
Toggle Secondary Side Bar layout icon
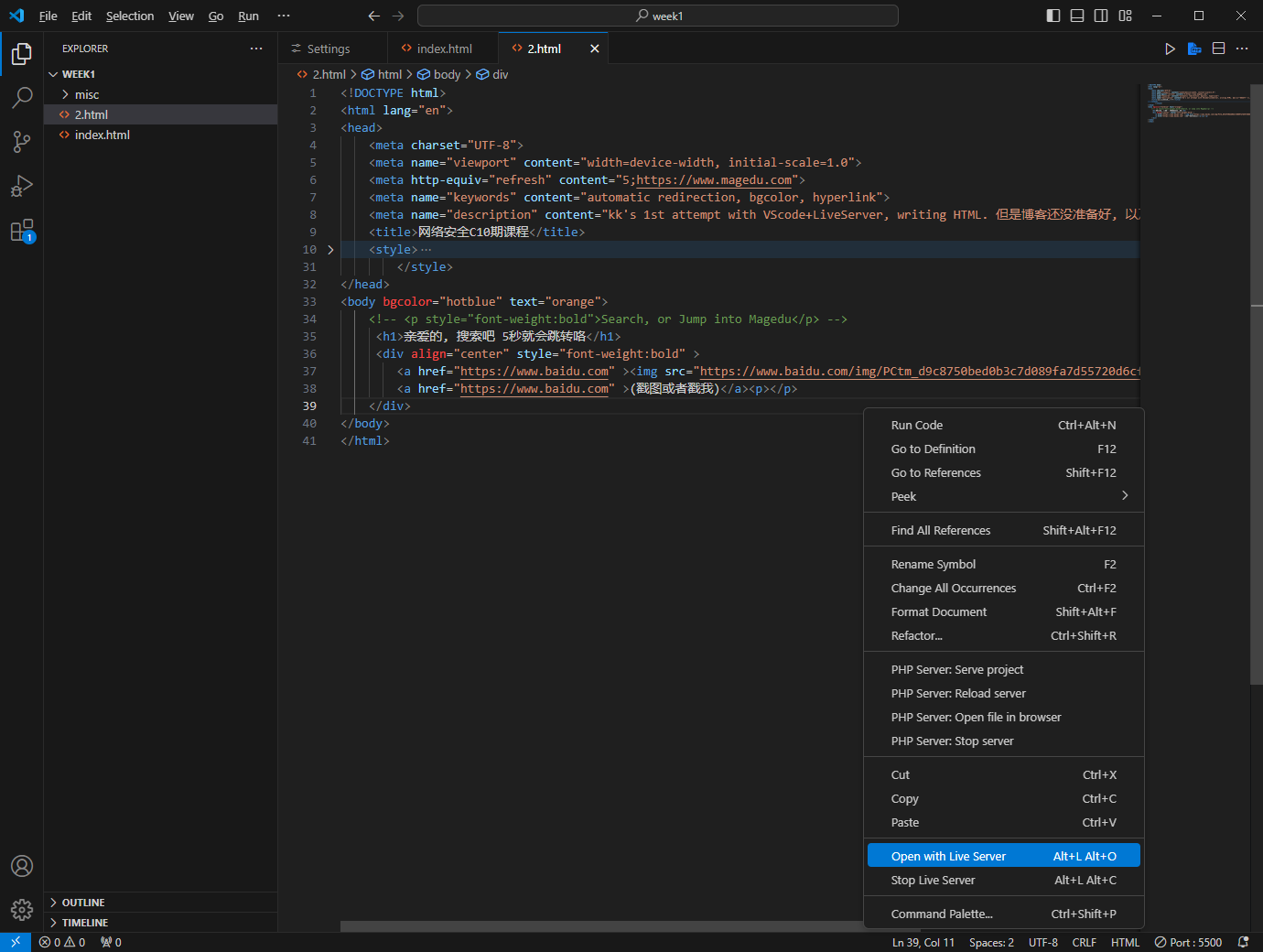[1101, 16]
